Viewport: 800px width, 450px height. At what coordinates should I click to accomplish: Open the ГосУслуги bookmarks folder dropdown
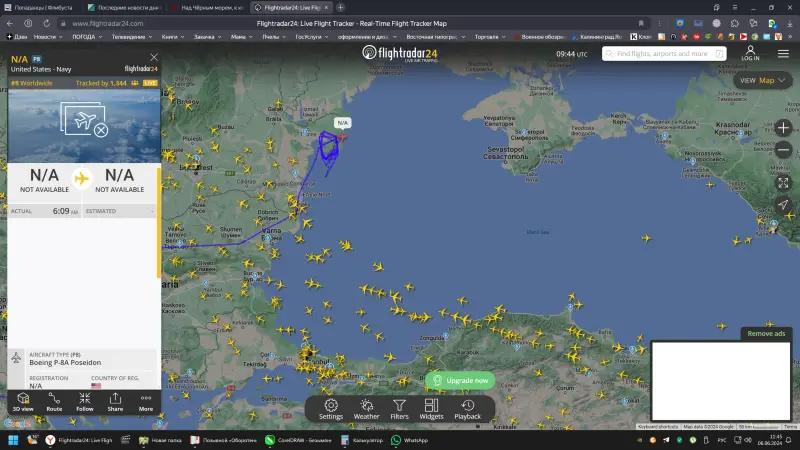(312, 37)
